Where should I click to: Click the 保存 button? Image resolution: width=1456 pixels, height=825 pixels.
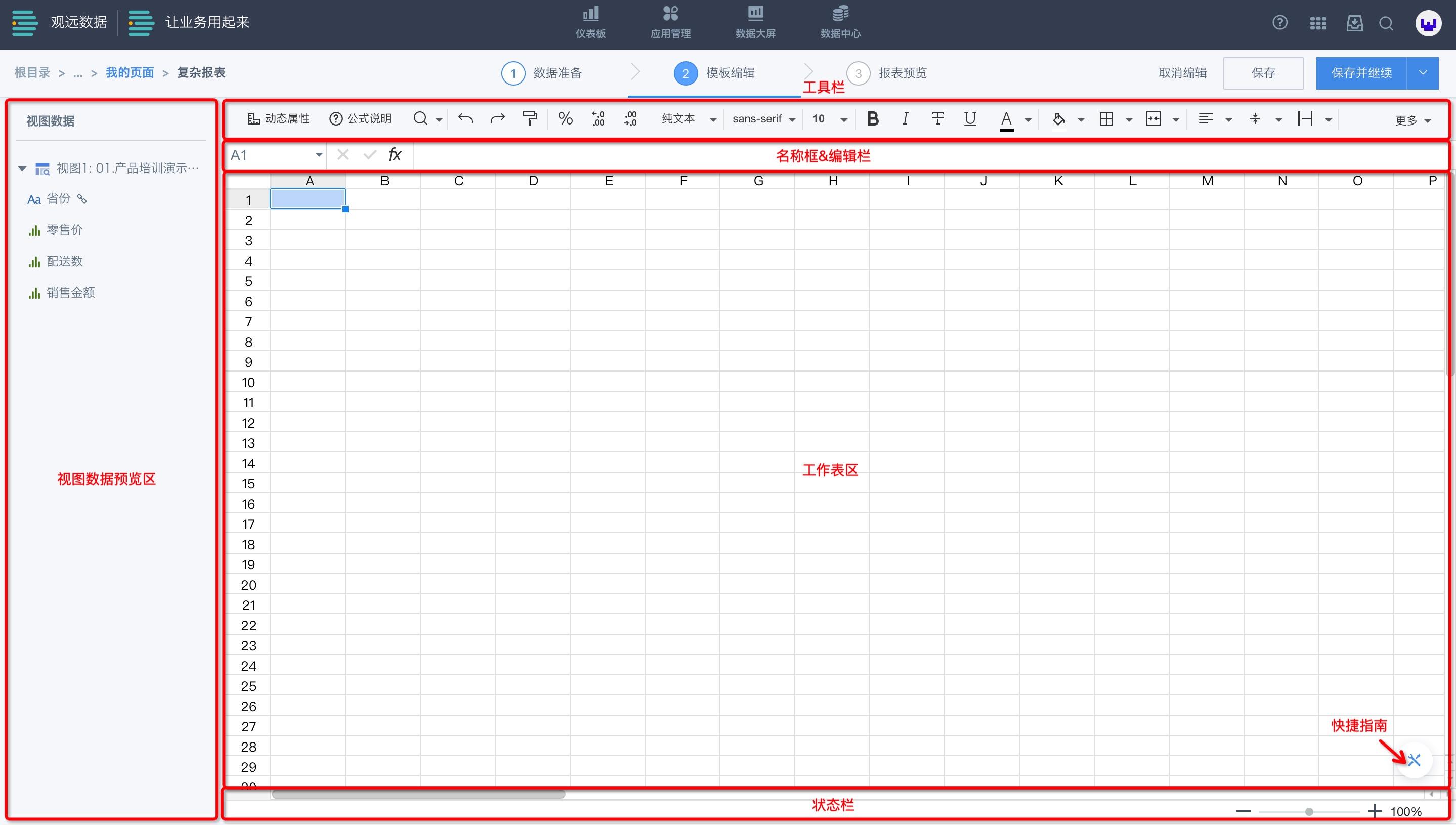pos(1263,73)
